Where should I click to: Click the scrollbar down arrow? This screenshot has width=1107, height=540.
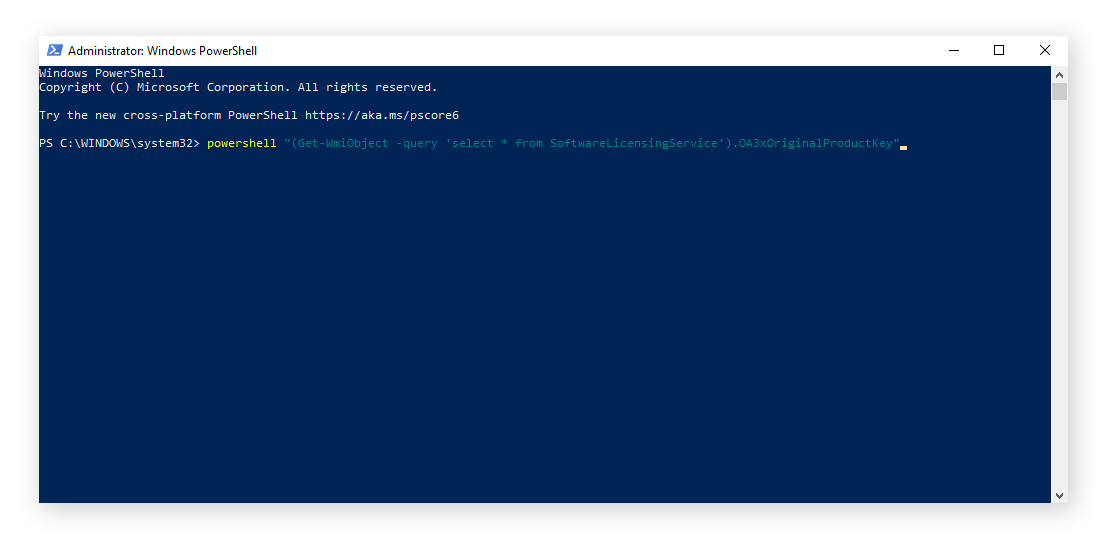tap(1059, 495)
